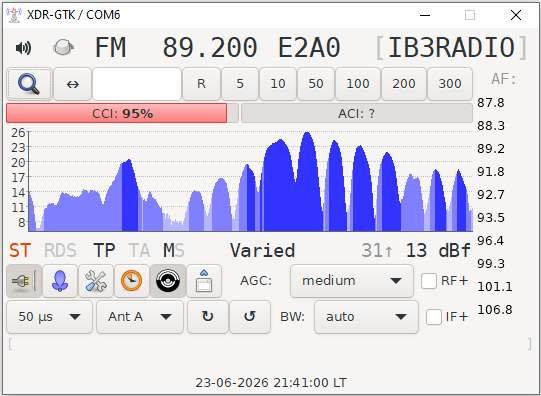Tune to alternative frequency 101.1
This screenshot has height=396, width=541.
point(495,286)
